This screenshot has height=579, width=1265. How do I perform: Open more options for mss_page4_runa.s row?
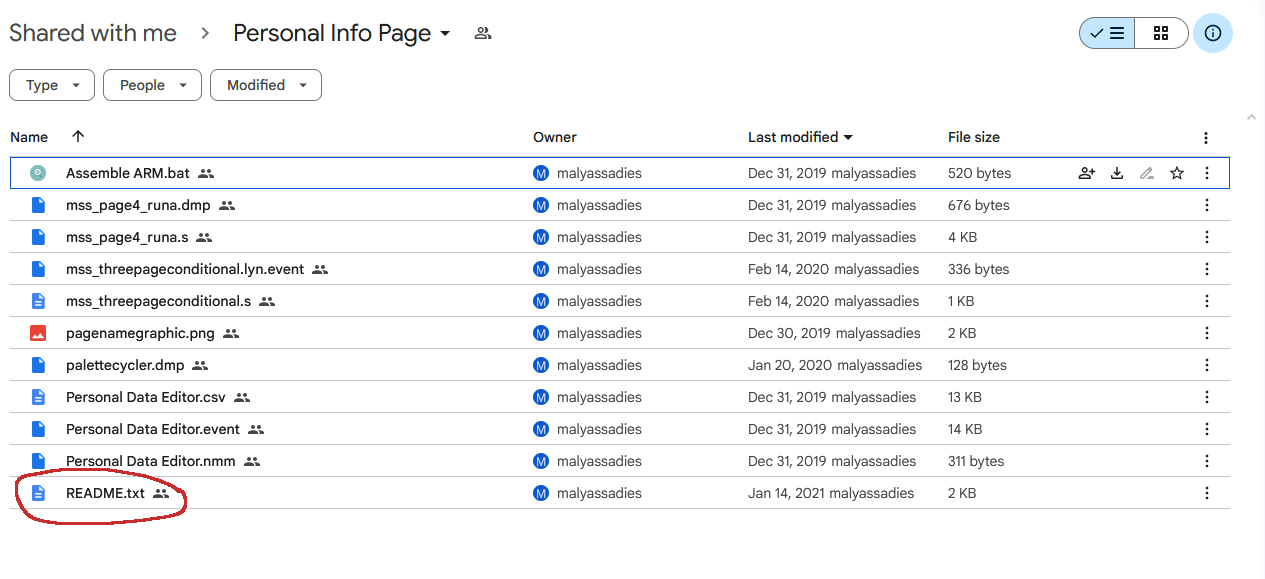click(1207, 237)
